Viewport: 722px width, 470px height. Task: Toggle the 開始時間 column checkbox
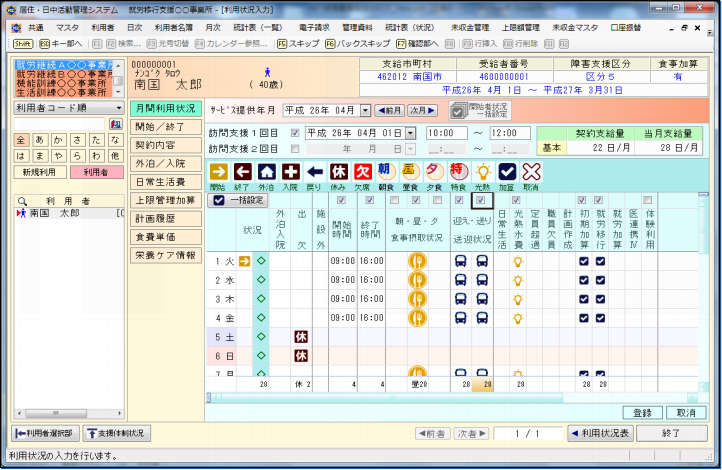point(342,200)
